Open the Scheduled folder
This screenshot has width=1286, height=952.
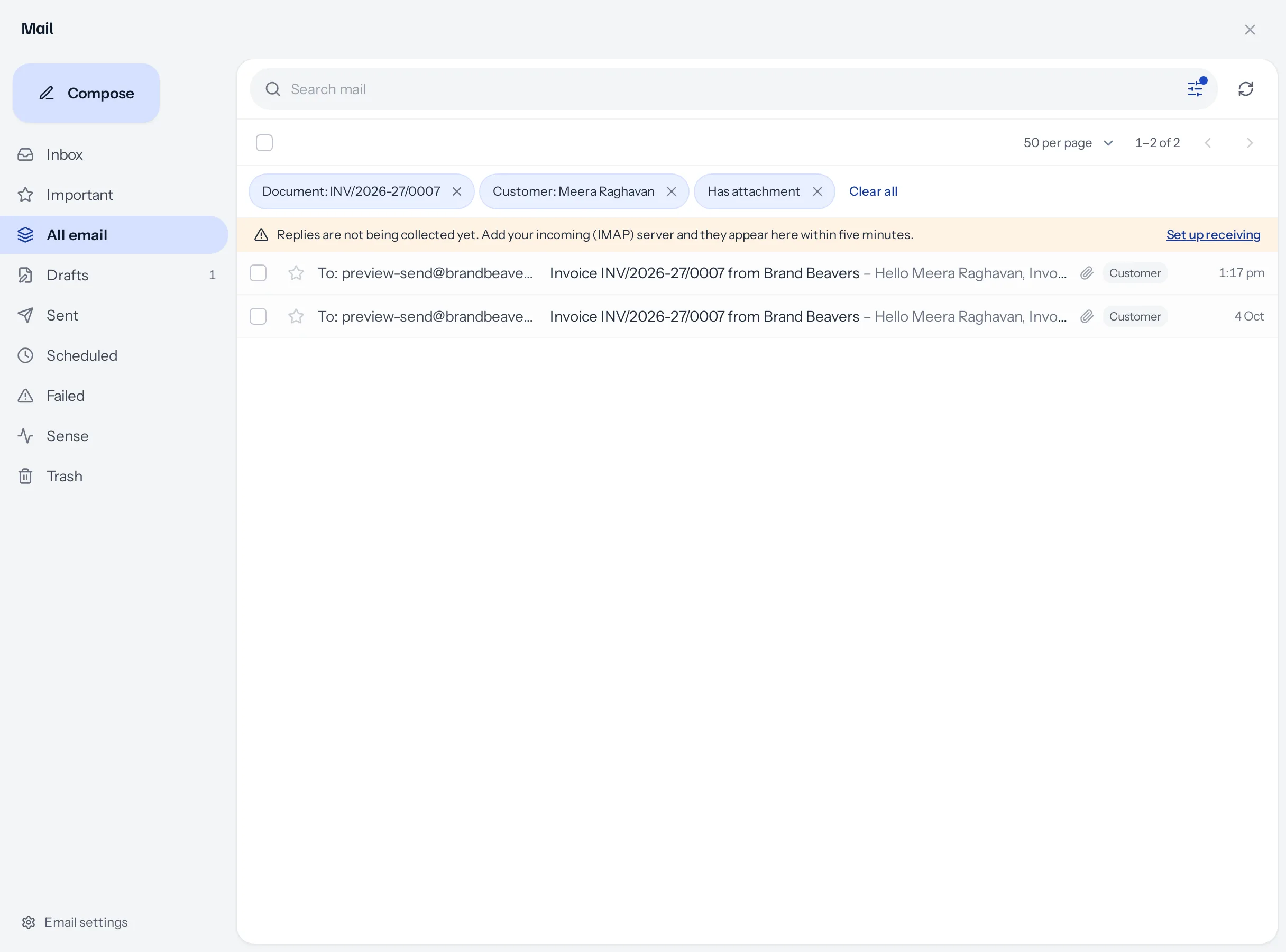point(114,355)
